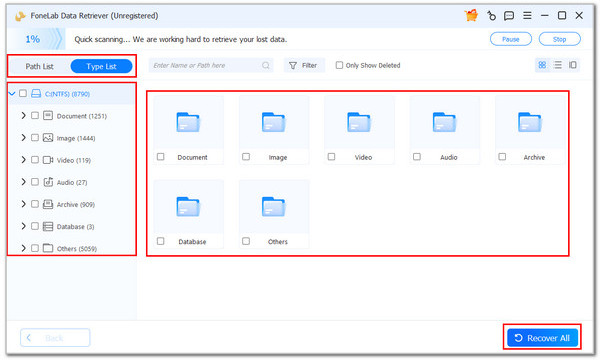Click the Image folder thumbnail

click(x=274, y=122)
